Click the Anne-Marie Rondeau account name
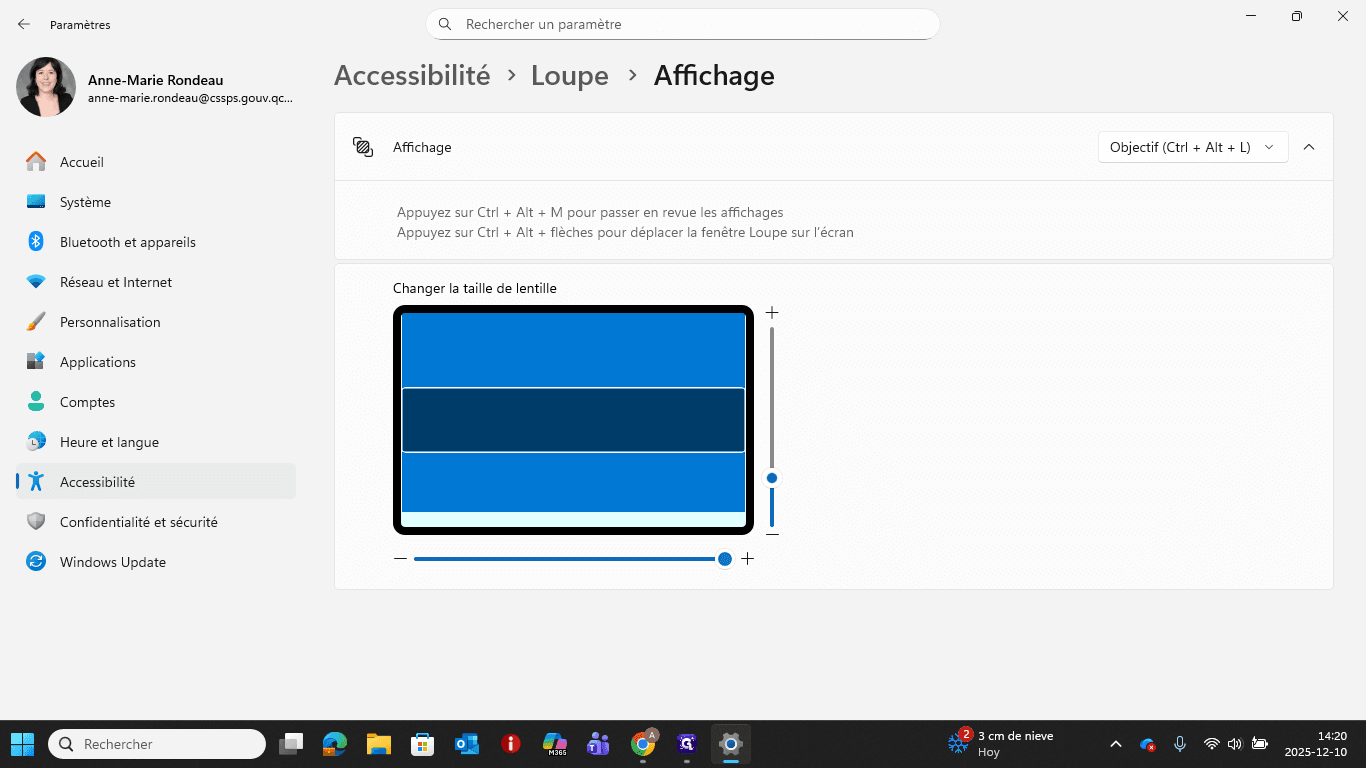The height and width of the screenshot is (768, 1366). click(156, 80)
